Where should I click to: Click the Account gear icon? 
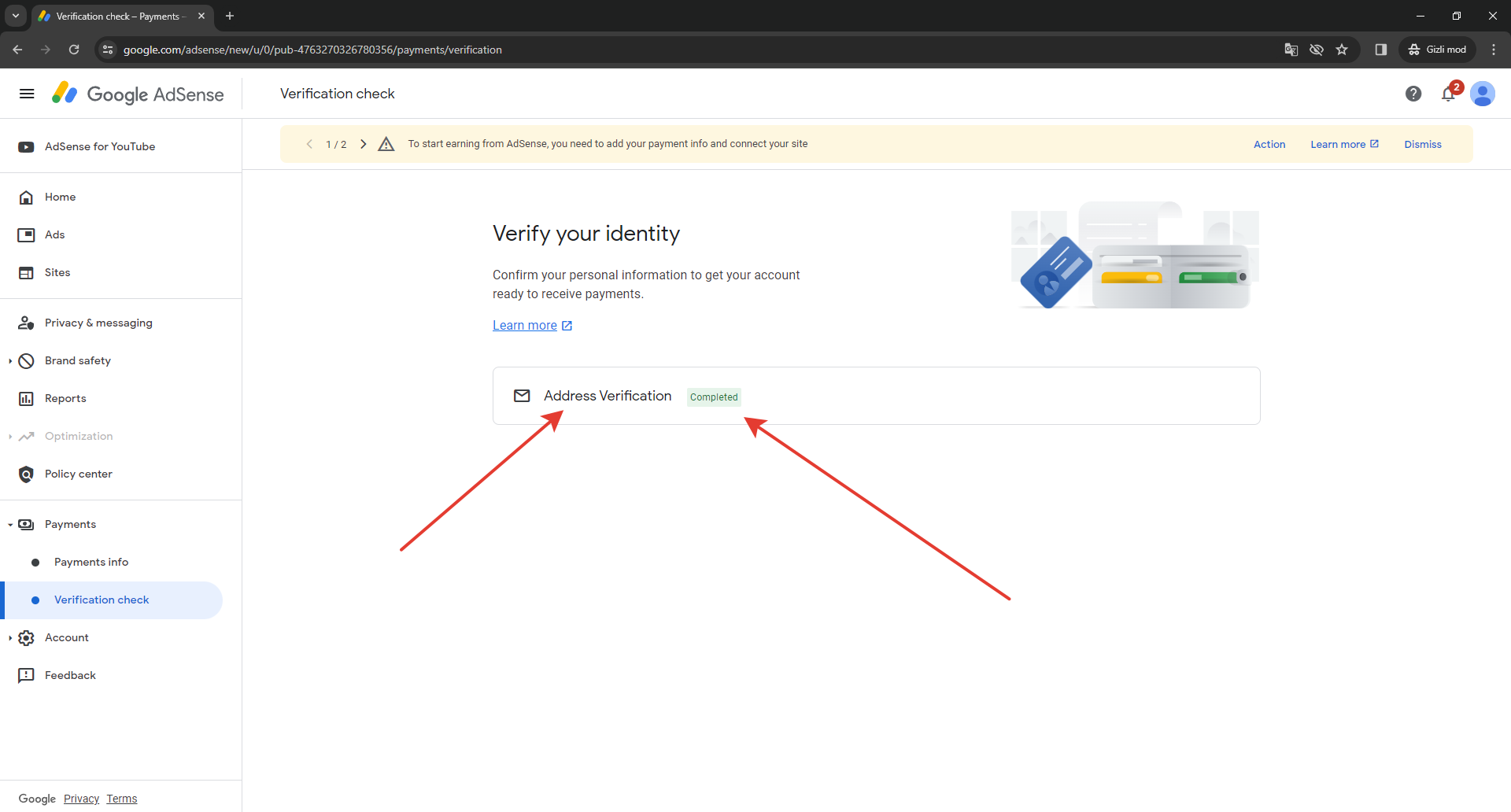point(26,638)
